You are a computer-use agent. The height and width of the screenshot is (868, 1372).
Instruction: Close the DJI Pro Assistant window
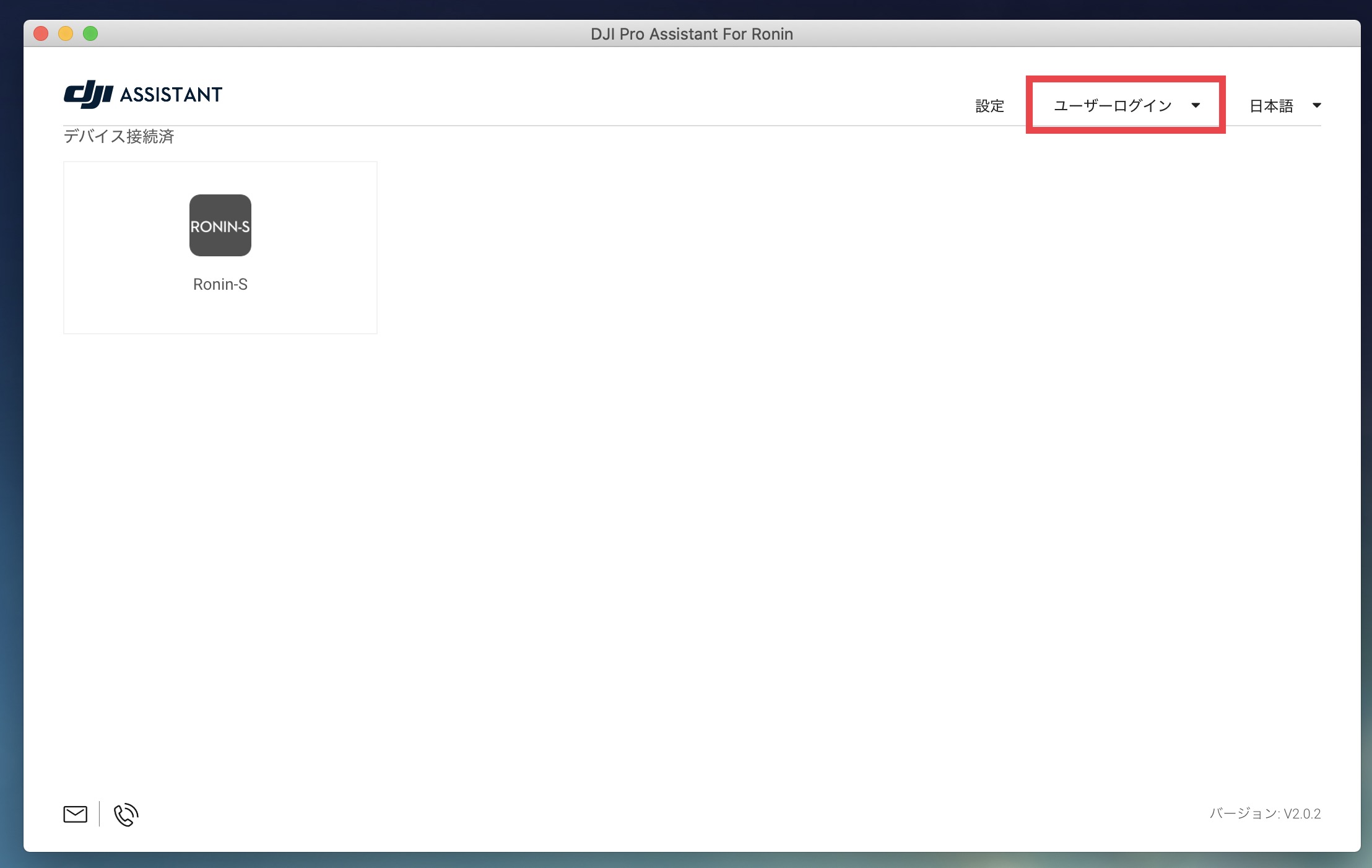(41, 33)
